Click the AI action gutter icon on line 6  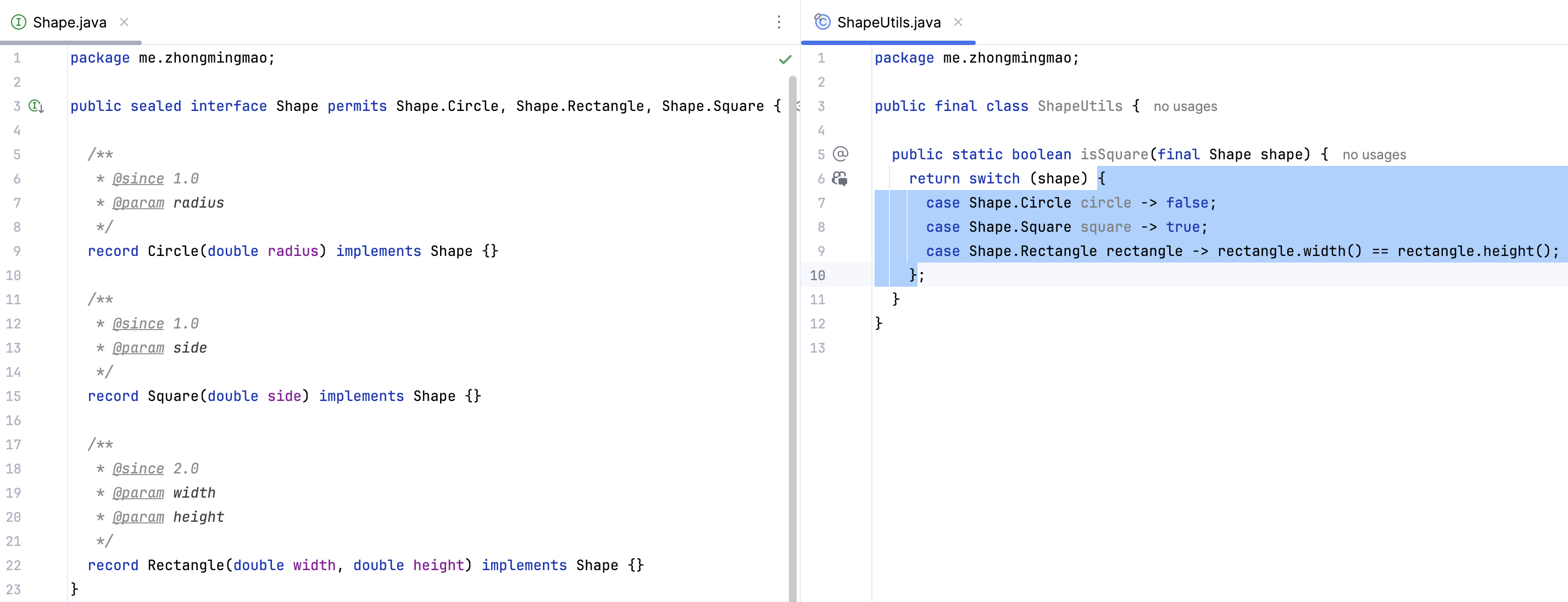click(840, 179)
